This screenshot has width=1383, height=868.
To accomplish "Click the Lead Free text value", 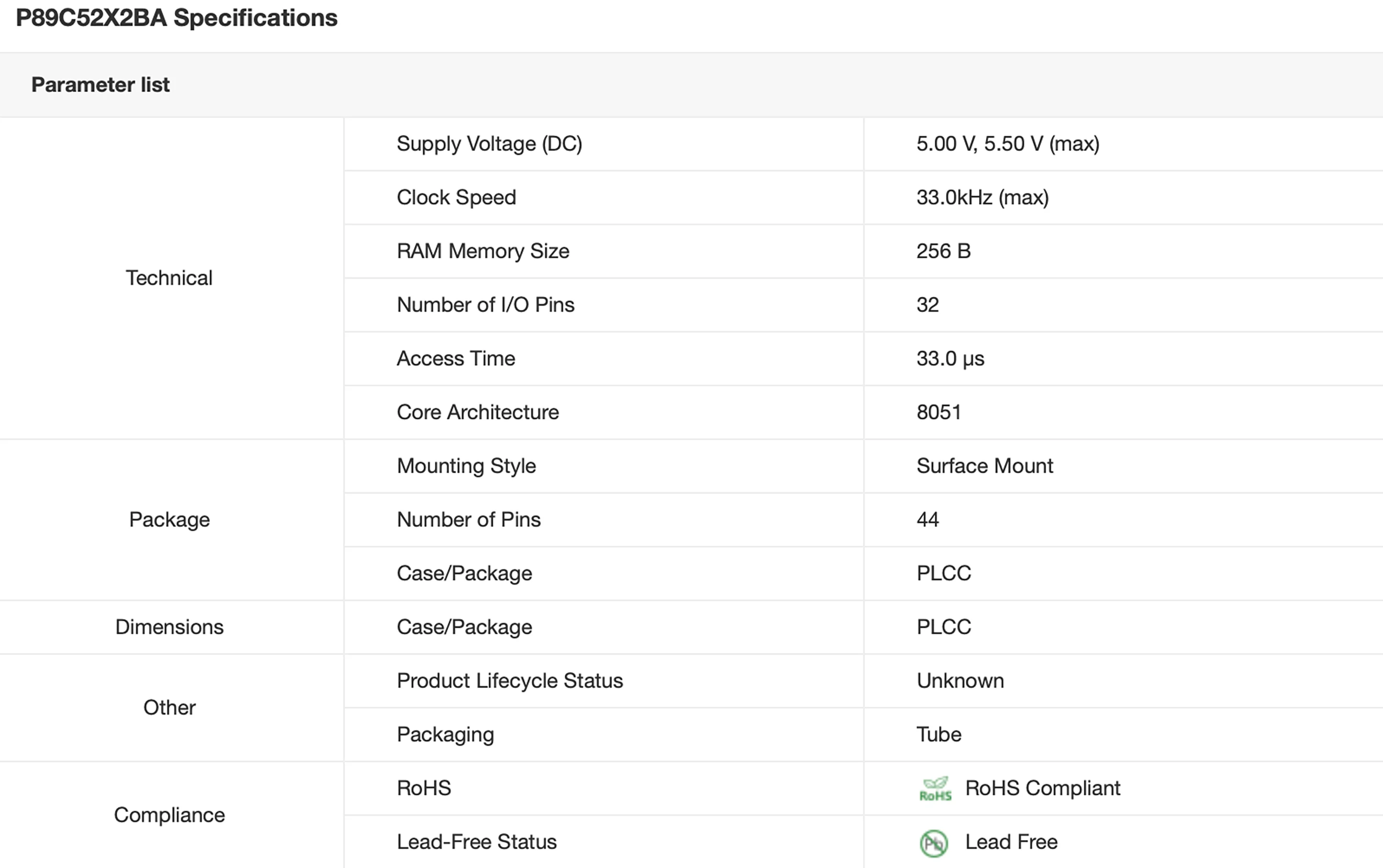I will [1010, 842].
